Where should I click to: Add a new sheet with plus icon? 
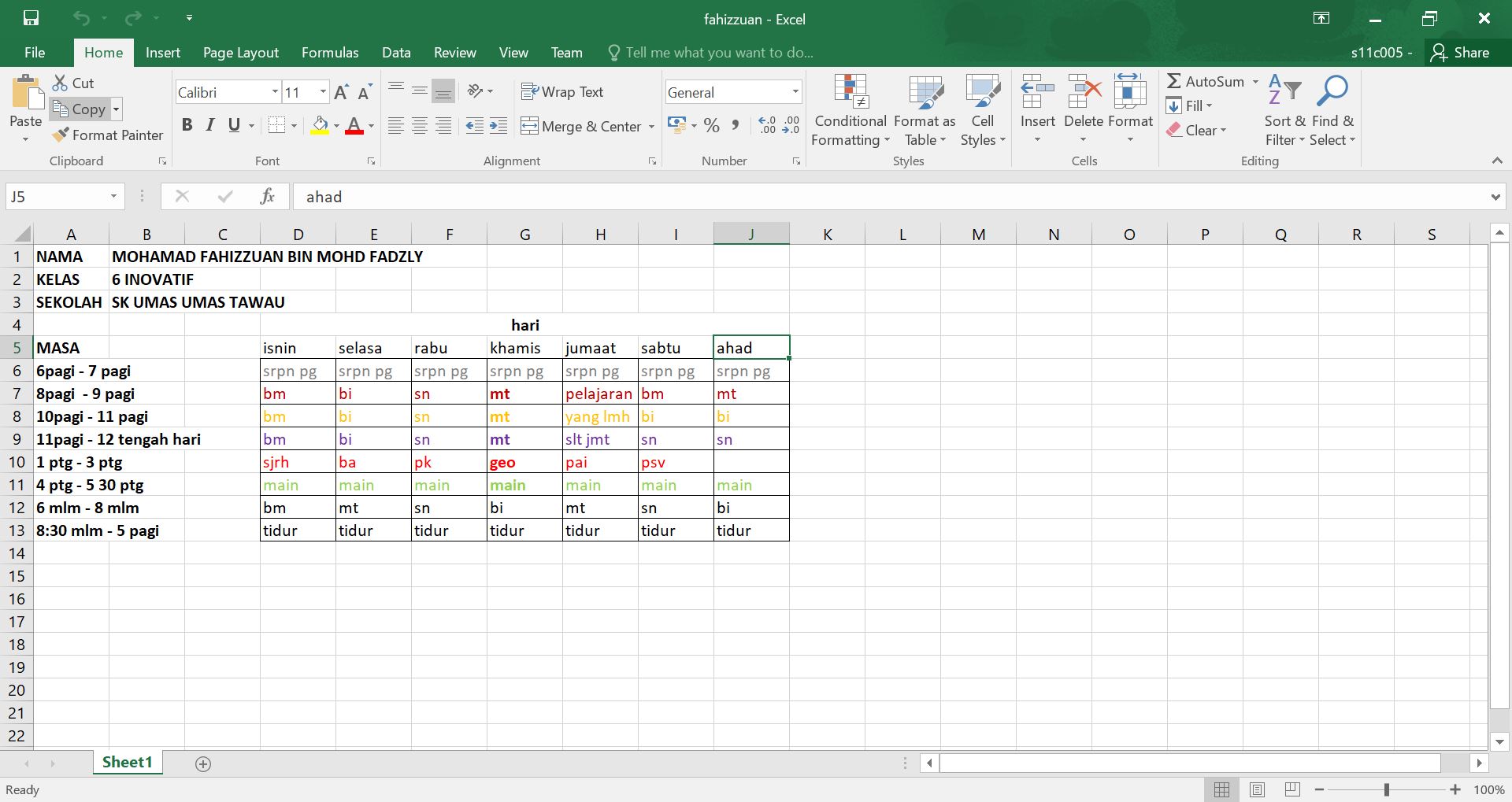(203, 763)
